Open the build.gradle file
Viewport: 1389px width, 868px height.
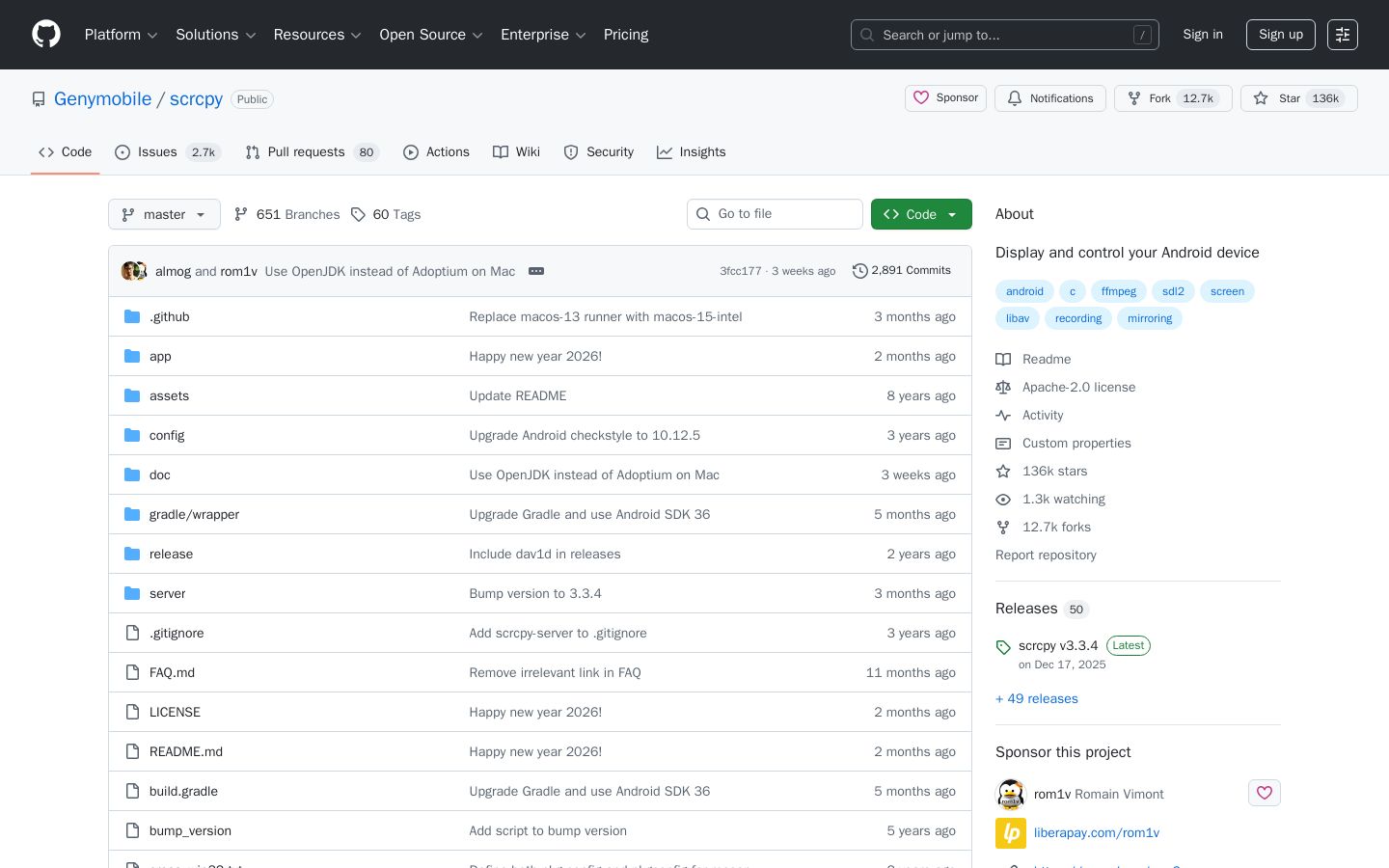[183, 792]
